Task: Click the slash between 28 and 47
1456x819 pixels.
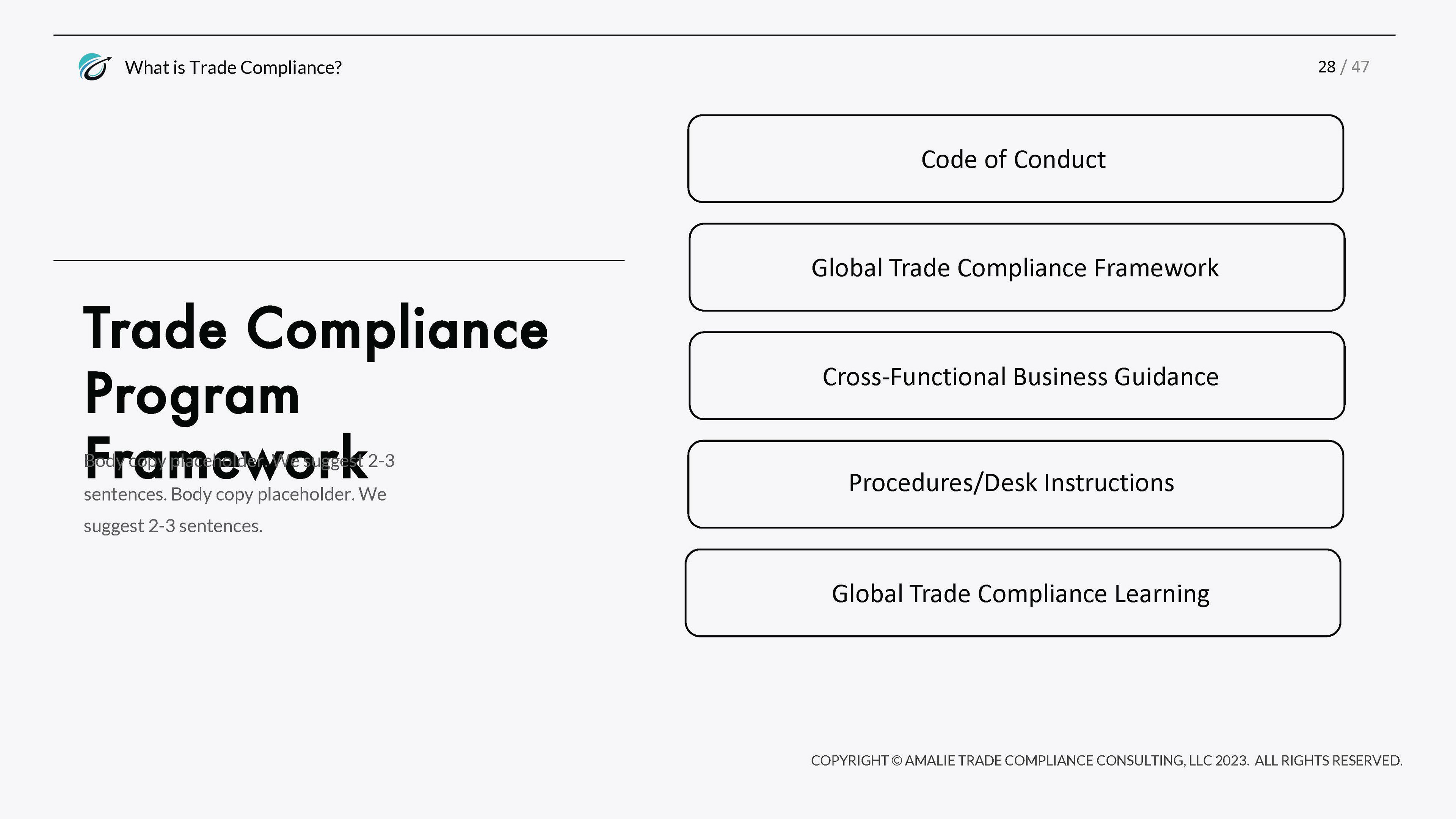Action: 1343,67
